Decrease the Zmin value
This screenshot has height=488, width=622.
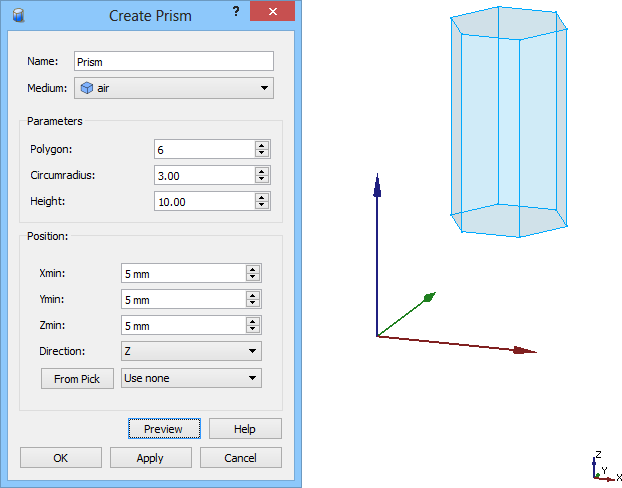[x=253, y=329]
